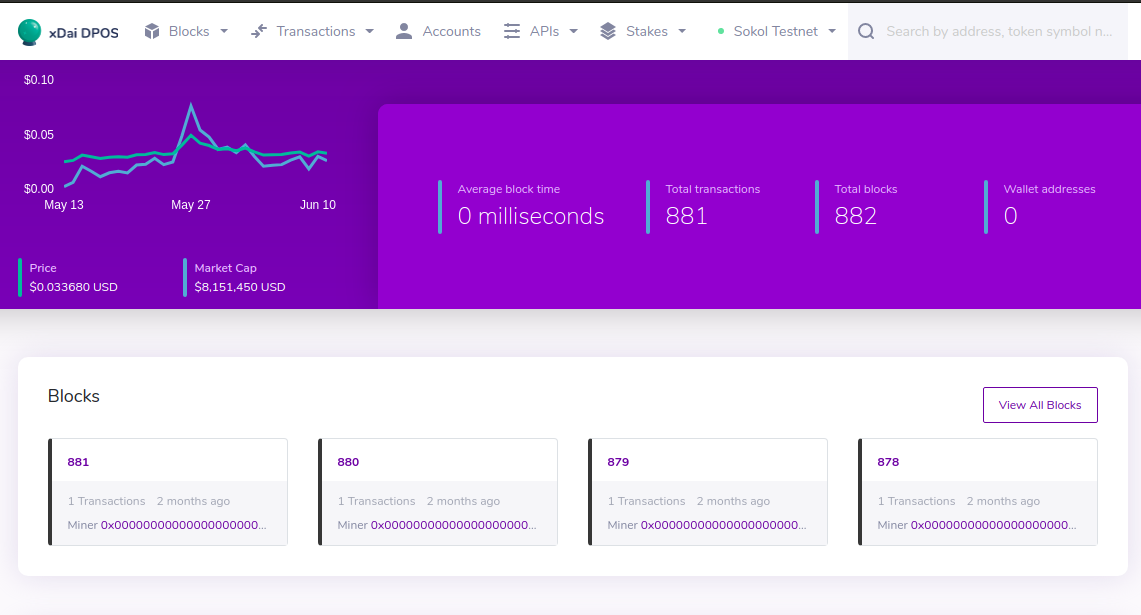This screenshot has width=1141, height=615.
Task: Click the Average block time label
Action: (x=509, y=189)
